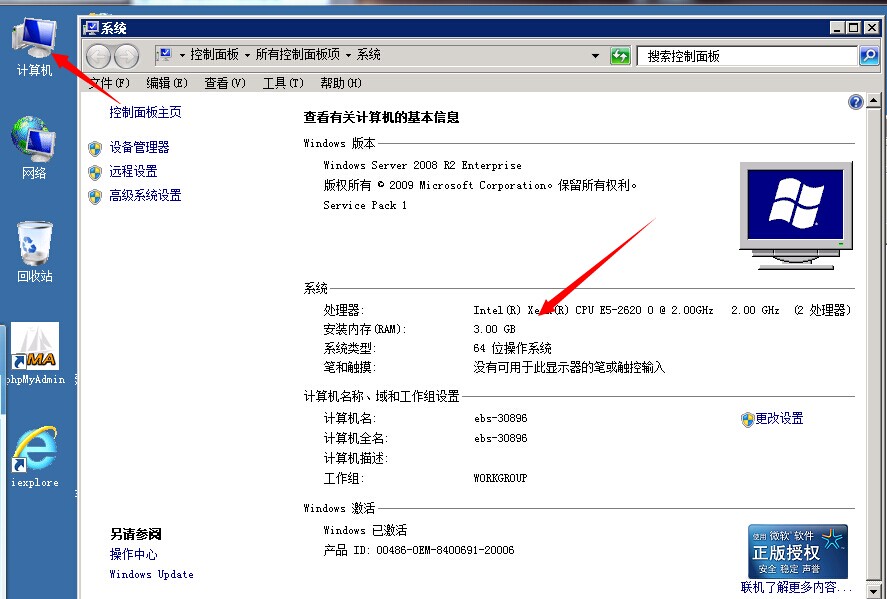Screen dimensions: 887x599
Task: Click the 查看有关计算机的基本信息 heading
Action: 381,118
